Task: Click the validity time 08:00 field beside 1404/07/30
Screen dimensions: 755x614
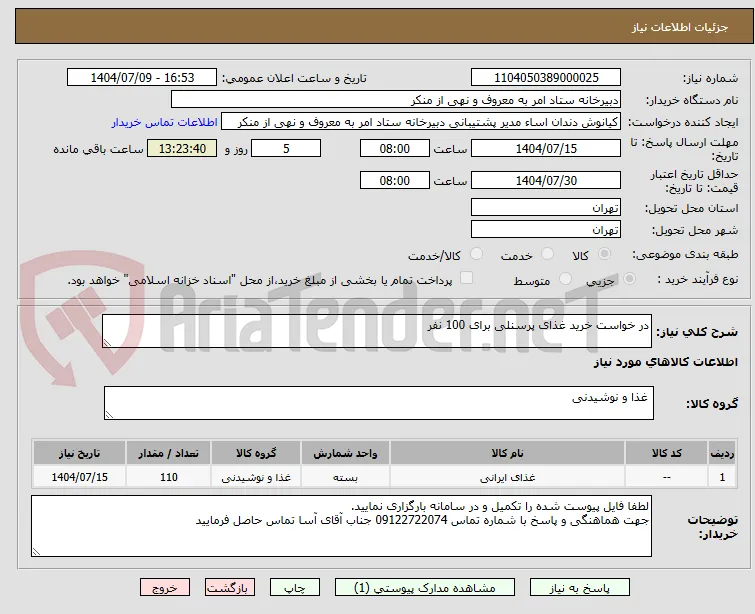Action: point(394,181)
